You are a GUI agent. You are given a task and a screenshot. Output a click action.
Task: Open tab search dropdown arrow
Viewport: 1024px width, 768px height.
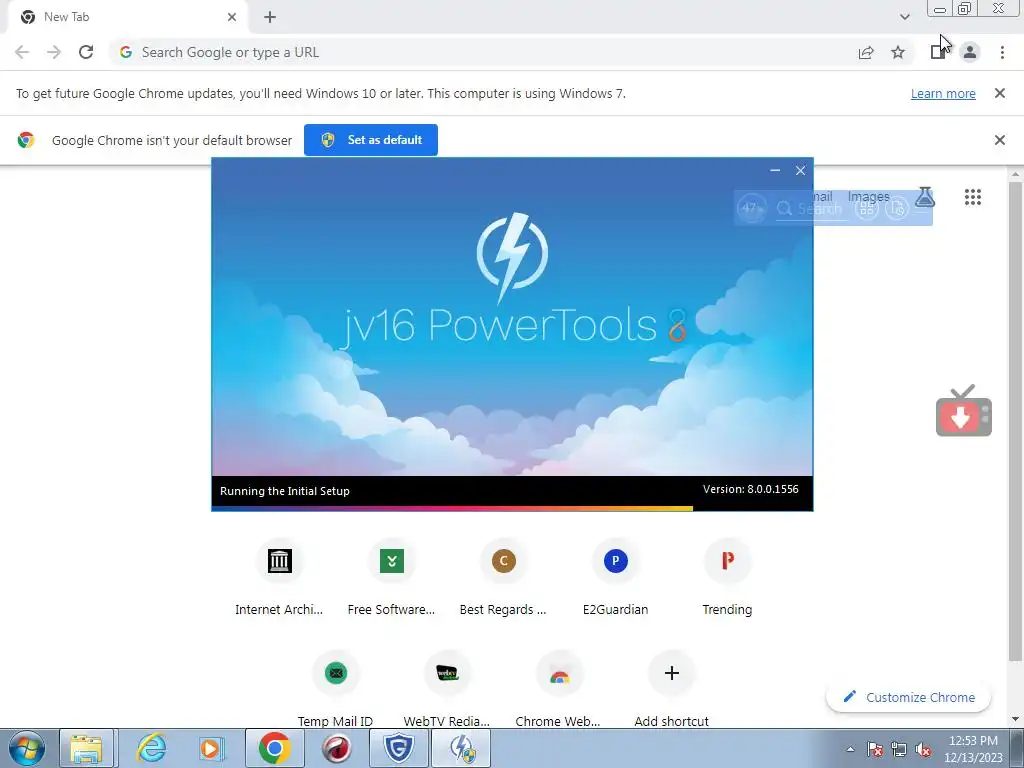(904, 17)
